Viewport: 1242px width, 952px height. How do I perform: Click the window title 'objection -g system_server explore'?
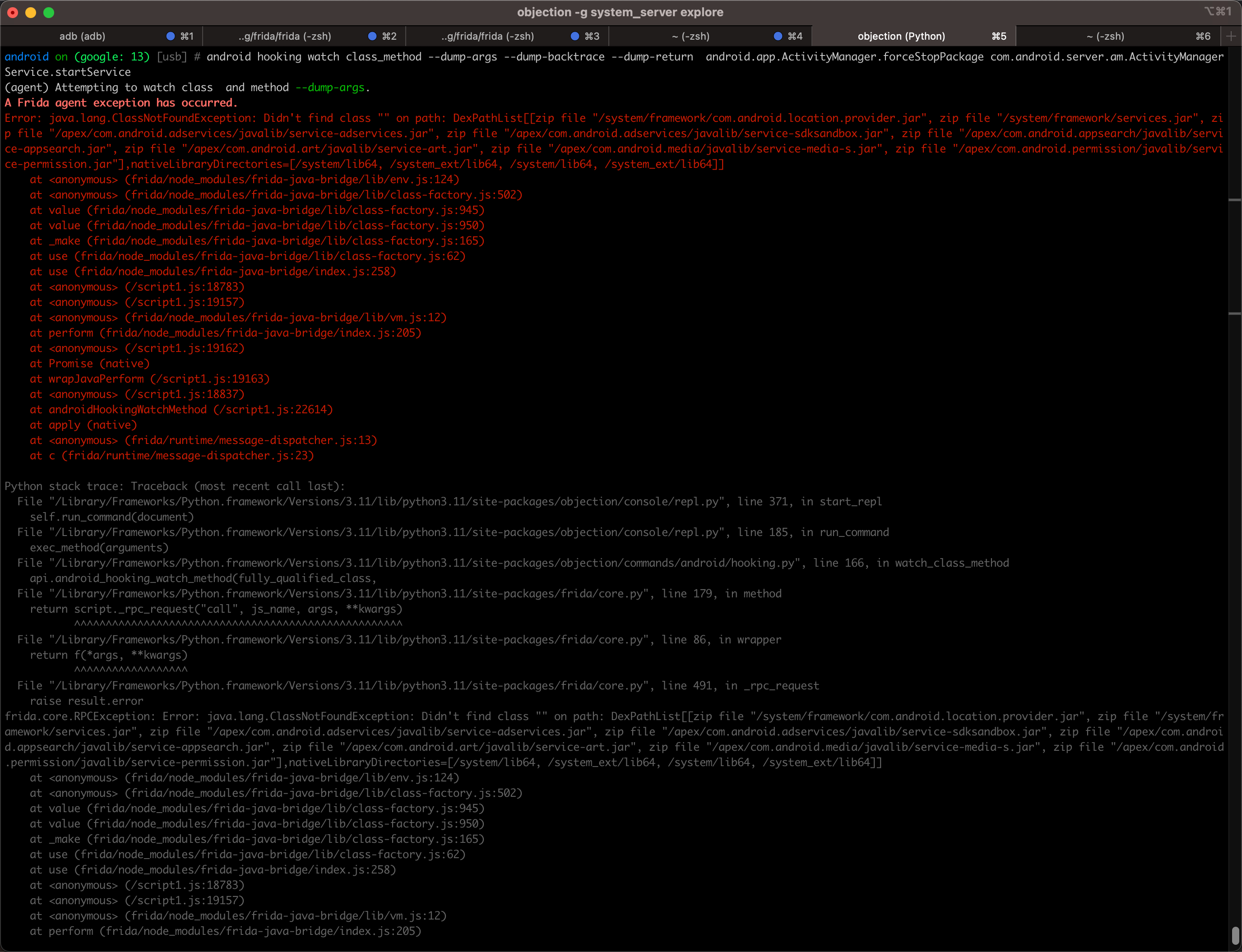[620, 12]
